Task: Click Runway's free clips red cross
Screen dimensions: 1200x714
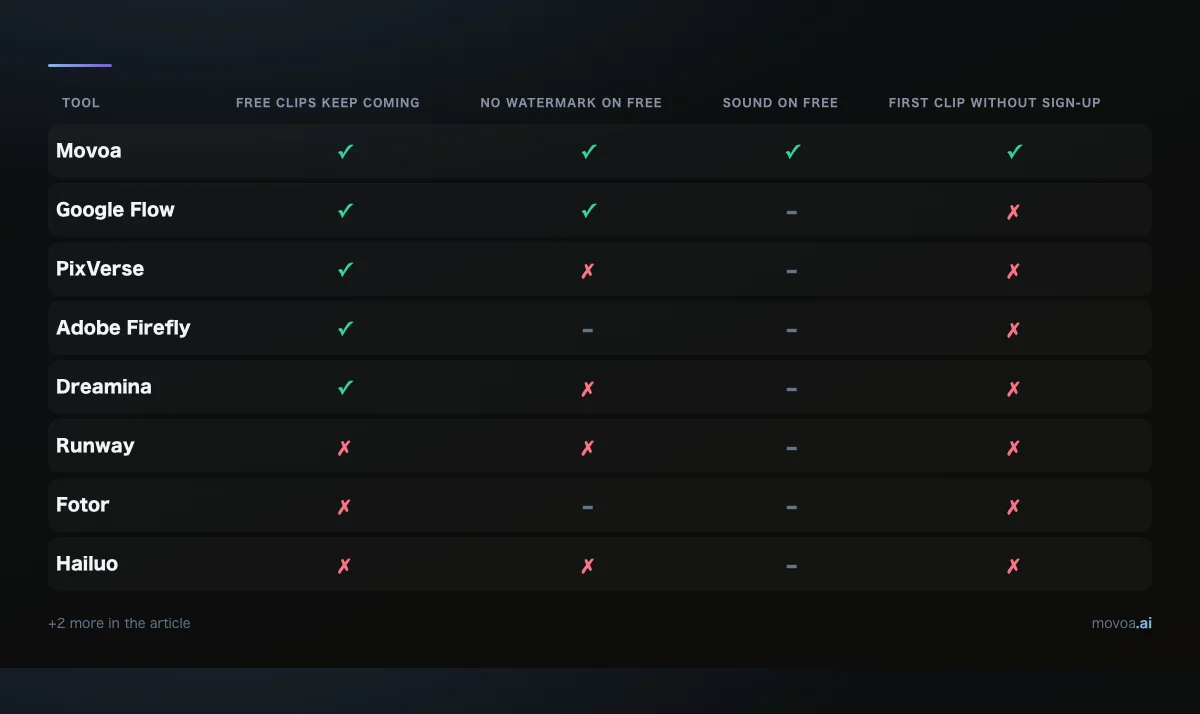Action: click(345, 447)
